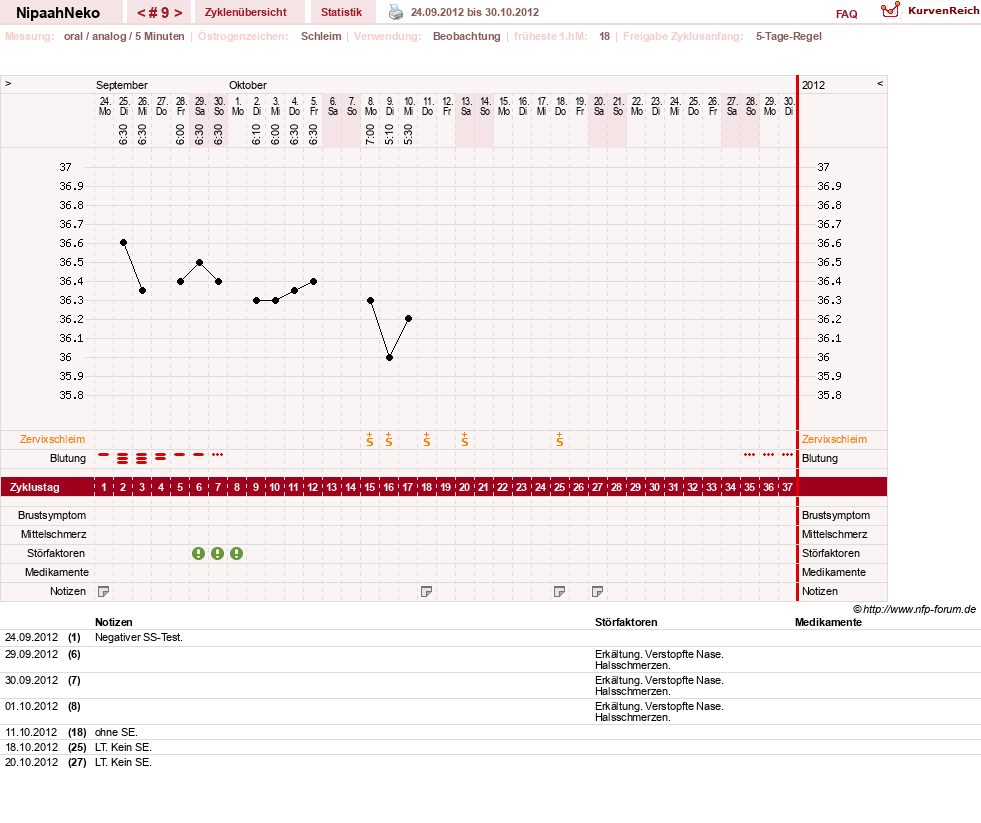Click the left Medikamente row label
981x823 pixels.
coord(56,572)
